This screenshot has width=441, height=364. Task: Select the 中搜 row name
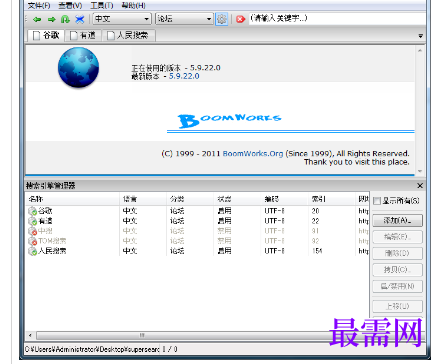coord(45,231)
